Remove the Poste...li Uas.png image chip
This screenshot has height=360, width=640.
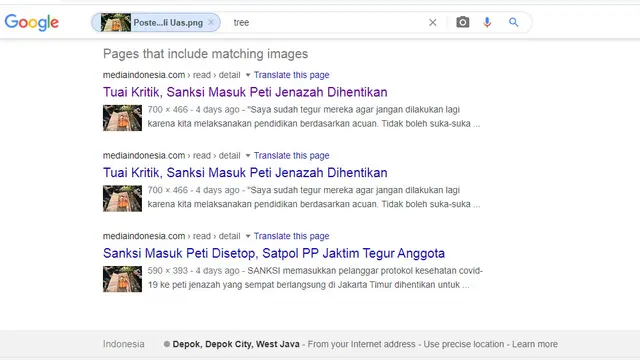(x=211, y=22)
